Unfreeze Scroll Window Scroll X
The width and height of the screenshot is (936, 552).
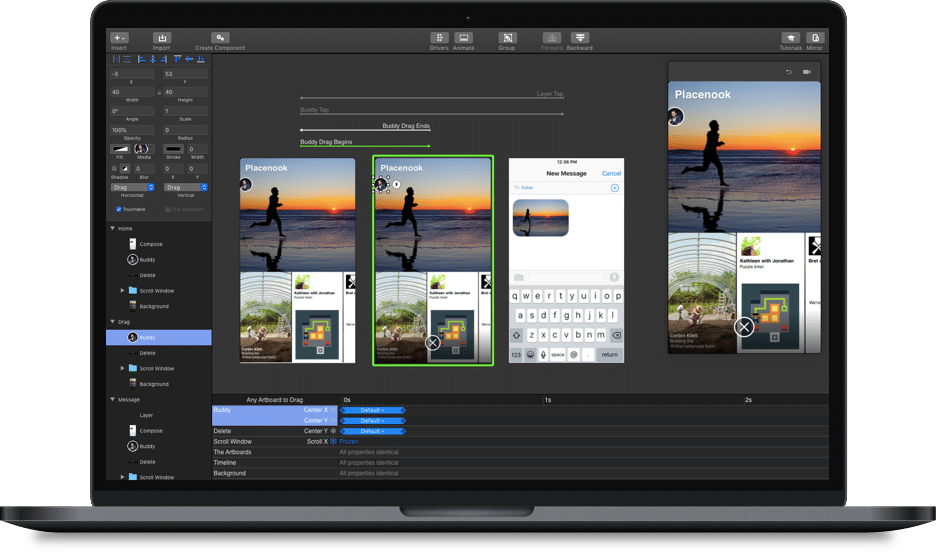coord(334,442)
